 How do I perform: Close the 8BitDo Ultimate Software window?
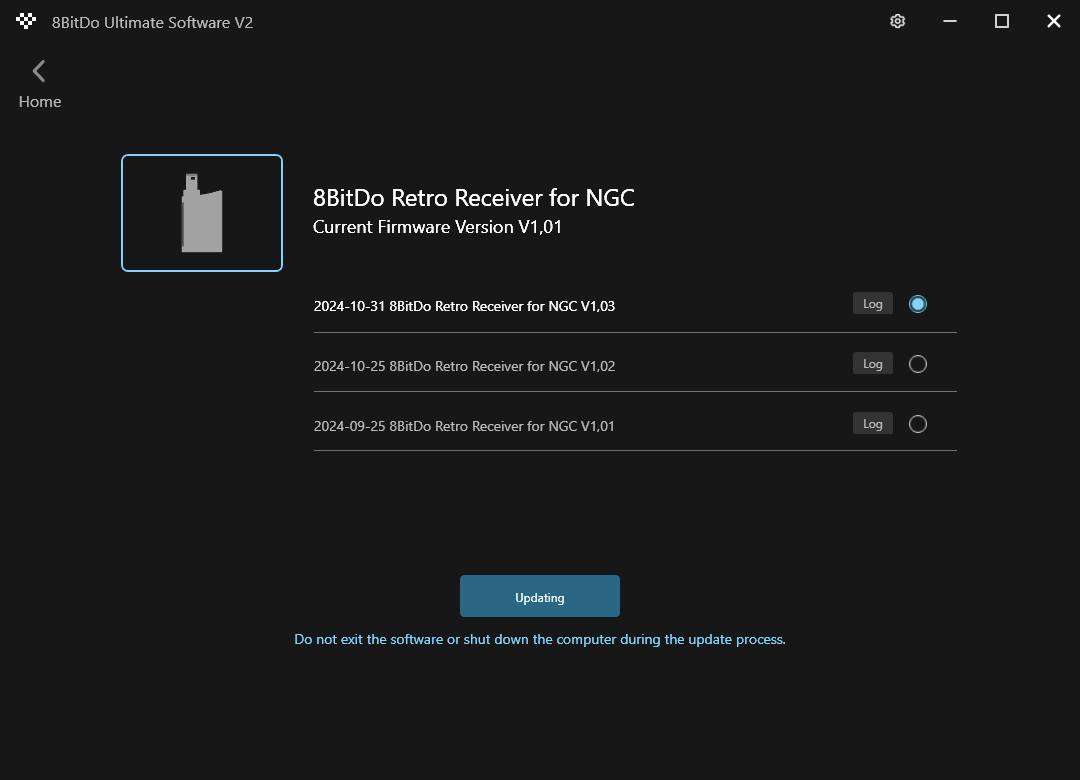1054,21
